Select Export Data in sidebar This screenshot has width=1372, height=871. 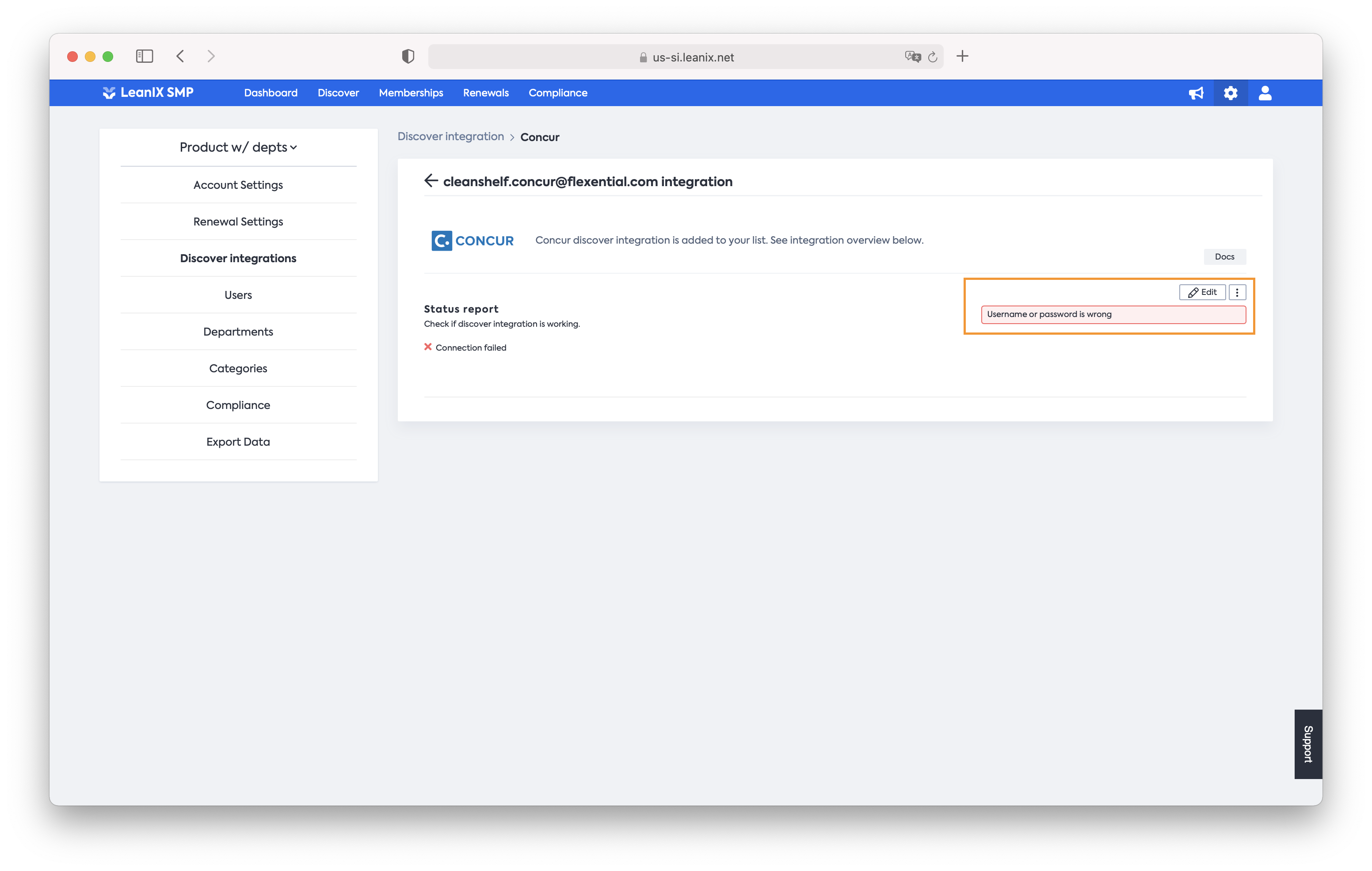tap(238, 442)
